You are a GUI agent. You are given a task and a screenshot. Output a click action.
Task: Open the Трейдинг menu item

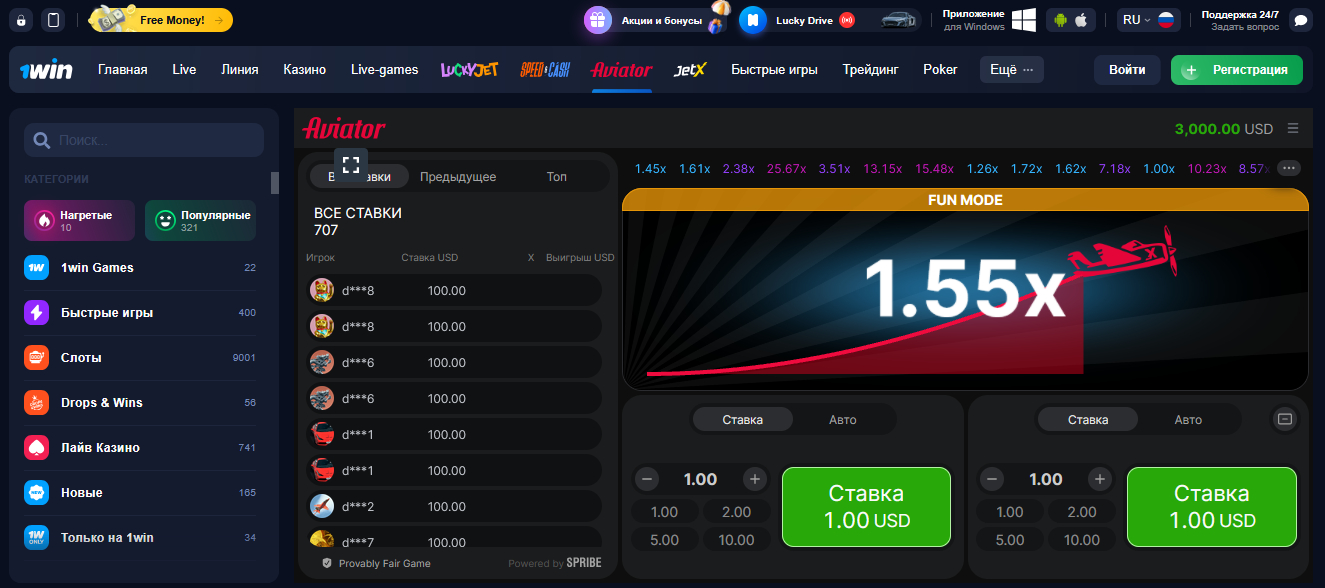point(869,69)
